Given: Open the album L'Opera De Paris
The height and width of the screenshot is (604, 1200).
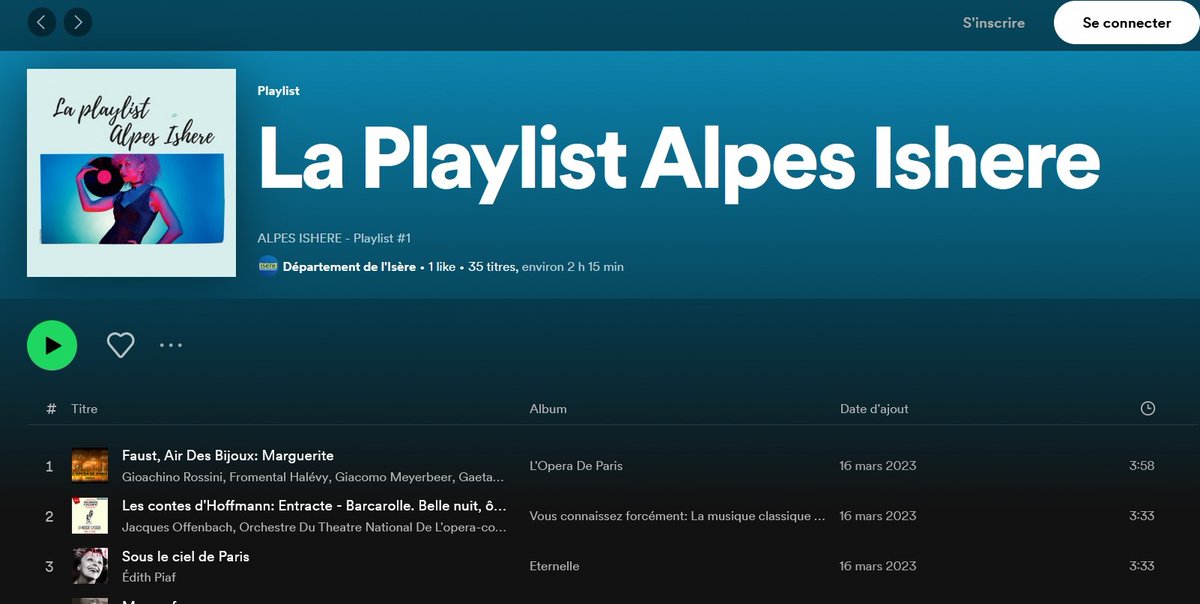Looking at the screenshot, I should tap(575, 466).
